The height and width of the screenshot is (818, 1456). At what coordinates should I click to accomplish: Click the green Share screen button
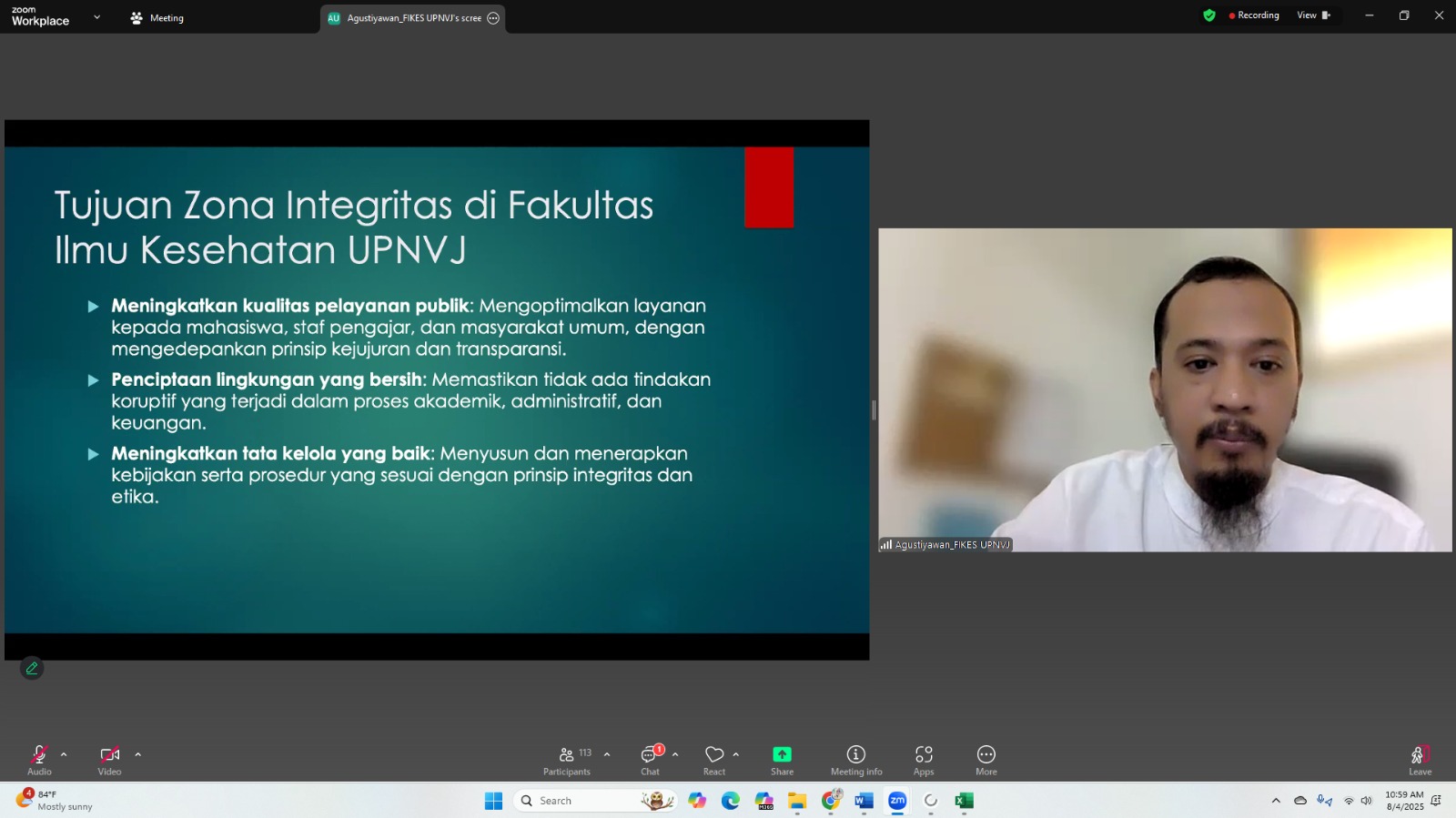coord(782,760)
